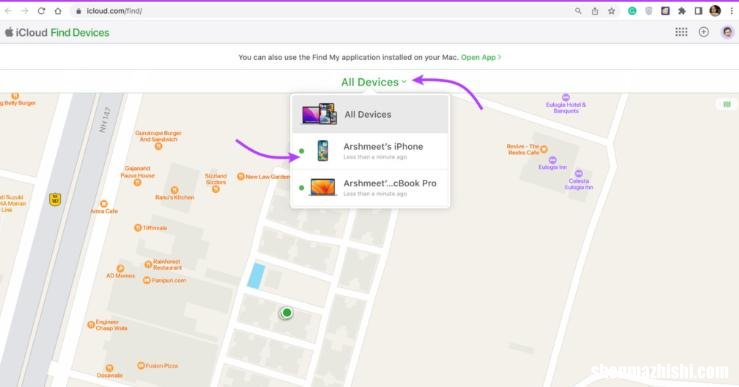Click the iCloud logo in the header
The width and height of the screenshot is (739, 387).
pyautogui.click(x=26, y=33)
